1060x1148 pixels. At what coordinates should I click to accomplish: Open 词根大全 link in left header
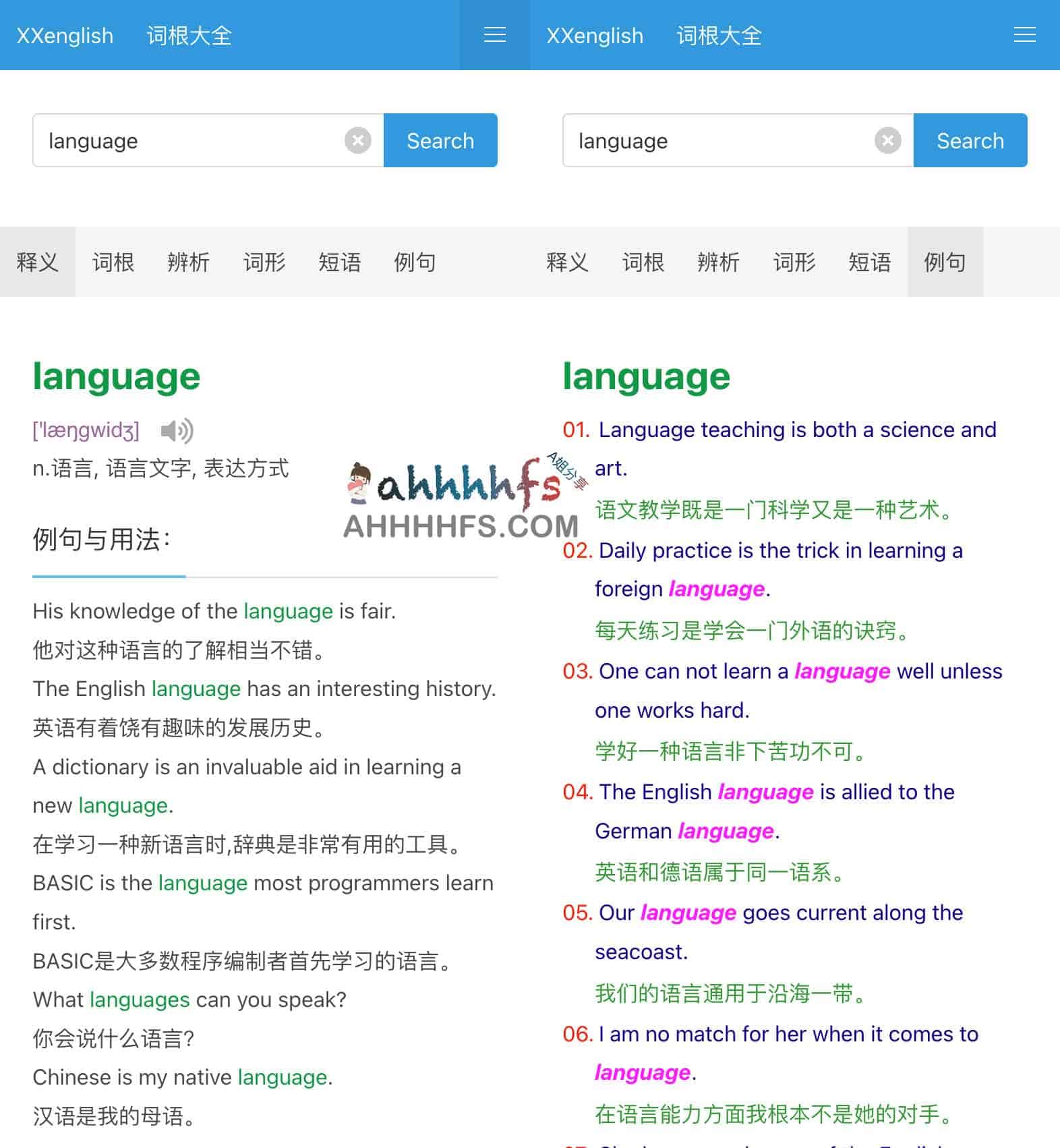pyautogui.click(x=189, y=35)
